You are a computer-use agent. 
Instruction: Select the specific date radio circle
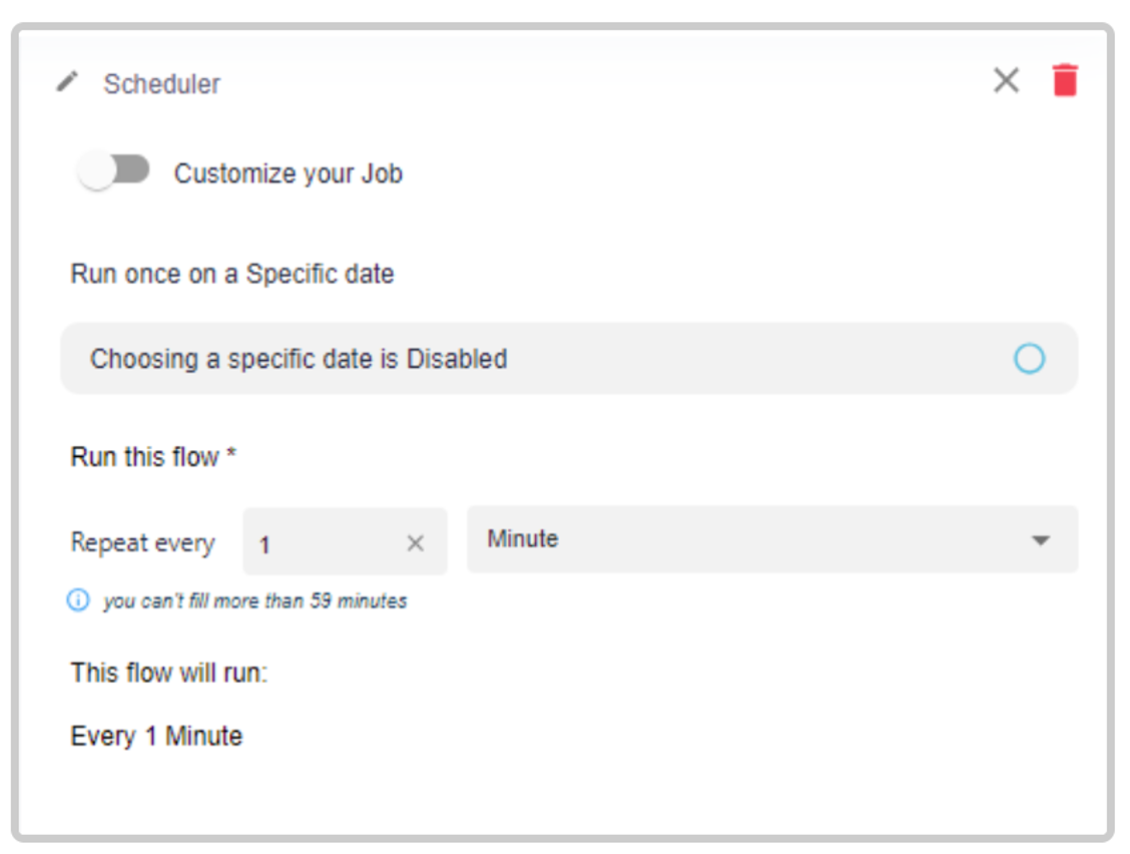coord(1029,358)
